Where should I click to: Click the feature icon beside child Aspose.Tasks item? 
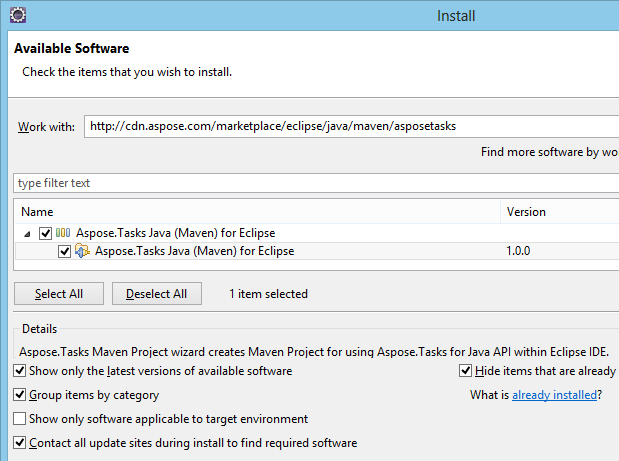pos(83,251)
